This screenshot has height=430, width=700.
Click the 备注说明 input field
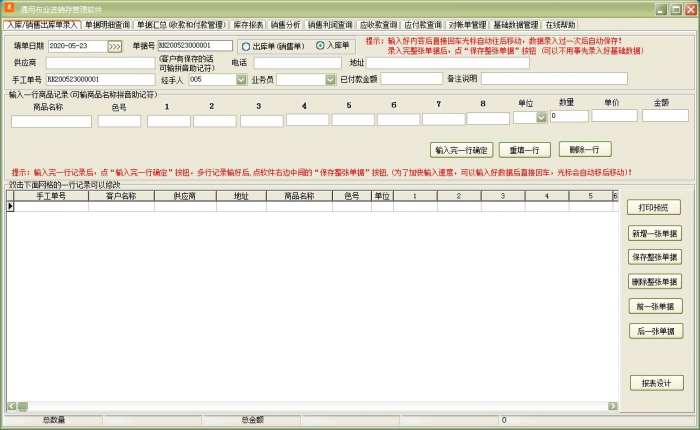(x=554, y=79)
